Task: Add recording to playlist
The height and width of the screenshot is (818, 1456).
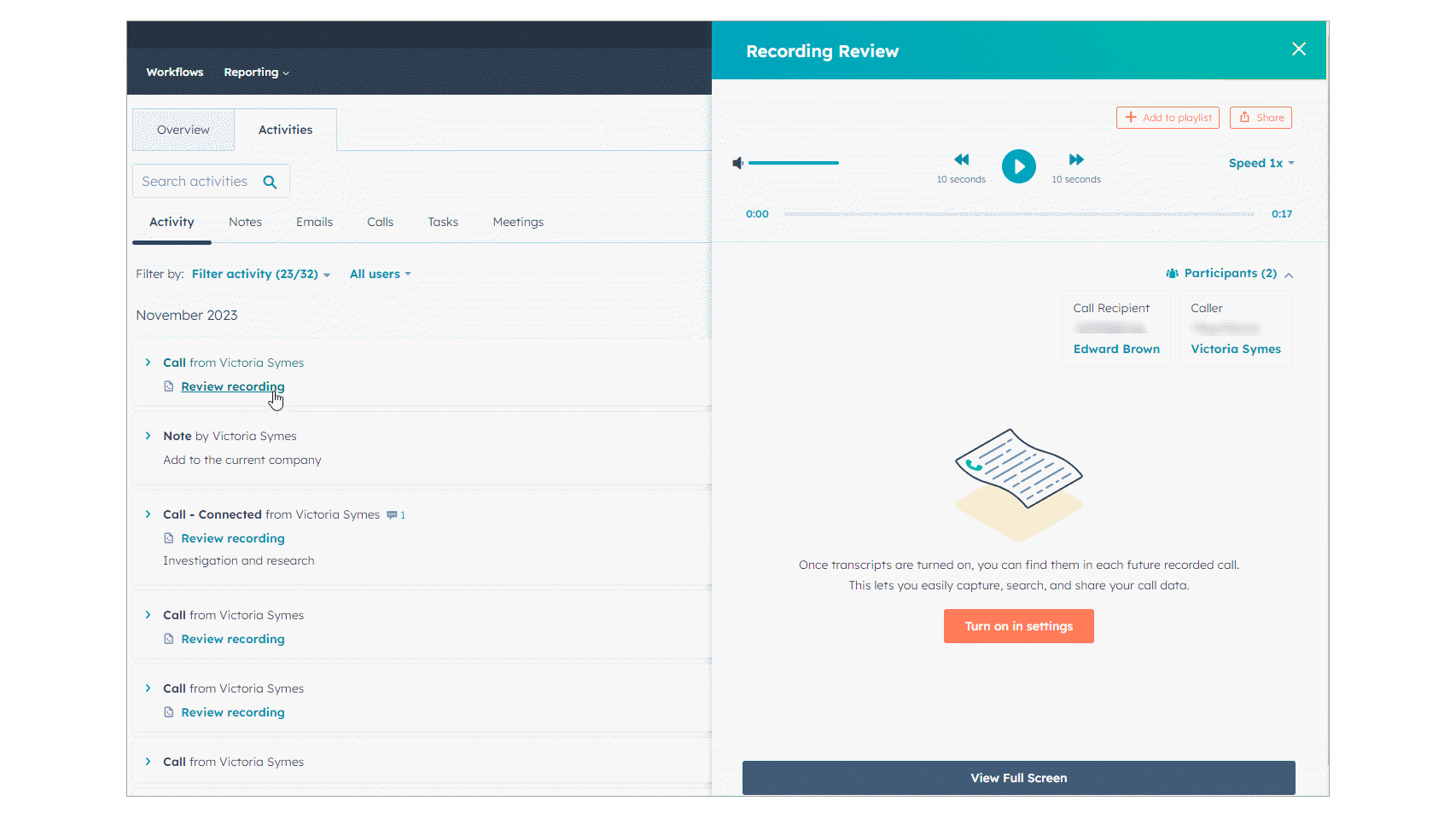Action: pyautogui.click(x=1167, y=118)
